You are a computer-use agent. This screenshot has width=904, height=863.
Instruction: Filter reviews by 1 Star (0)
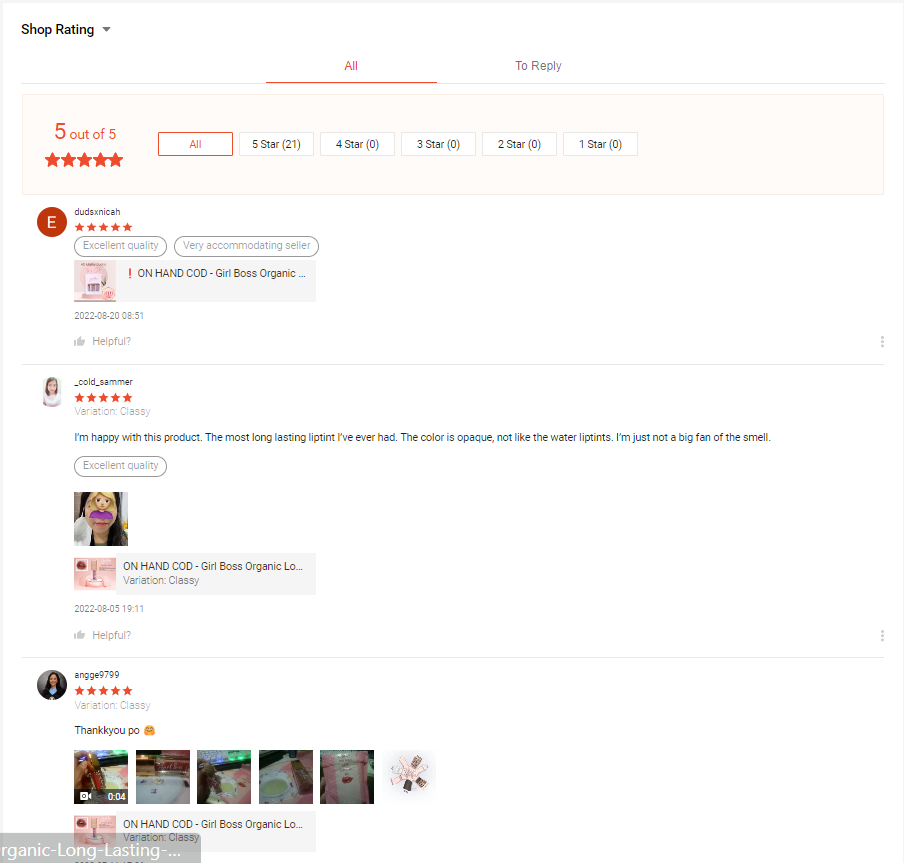[x=600, y=144]
